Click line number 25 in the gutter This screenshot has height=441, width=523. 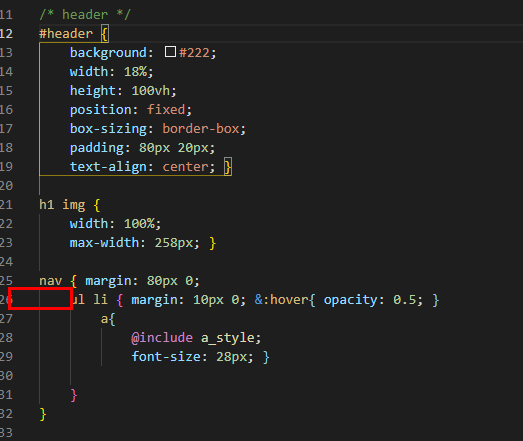click(6, 281)
